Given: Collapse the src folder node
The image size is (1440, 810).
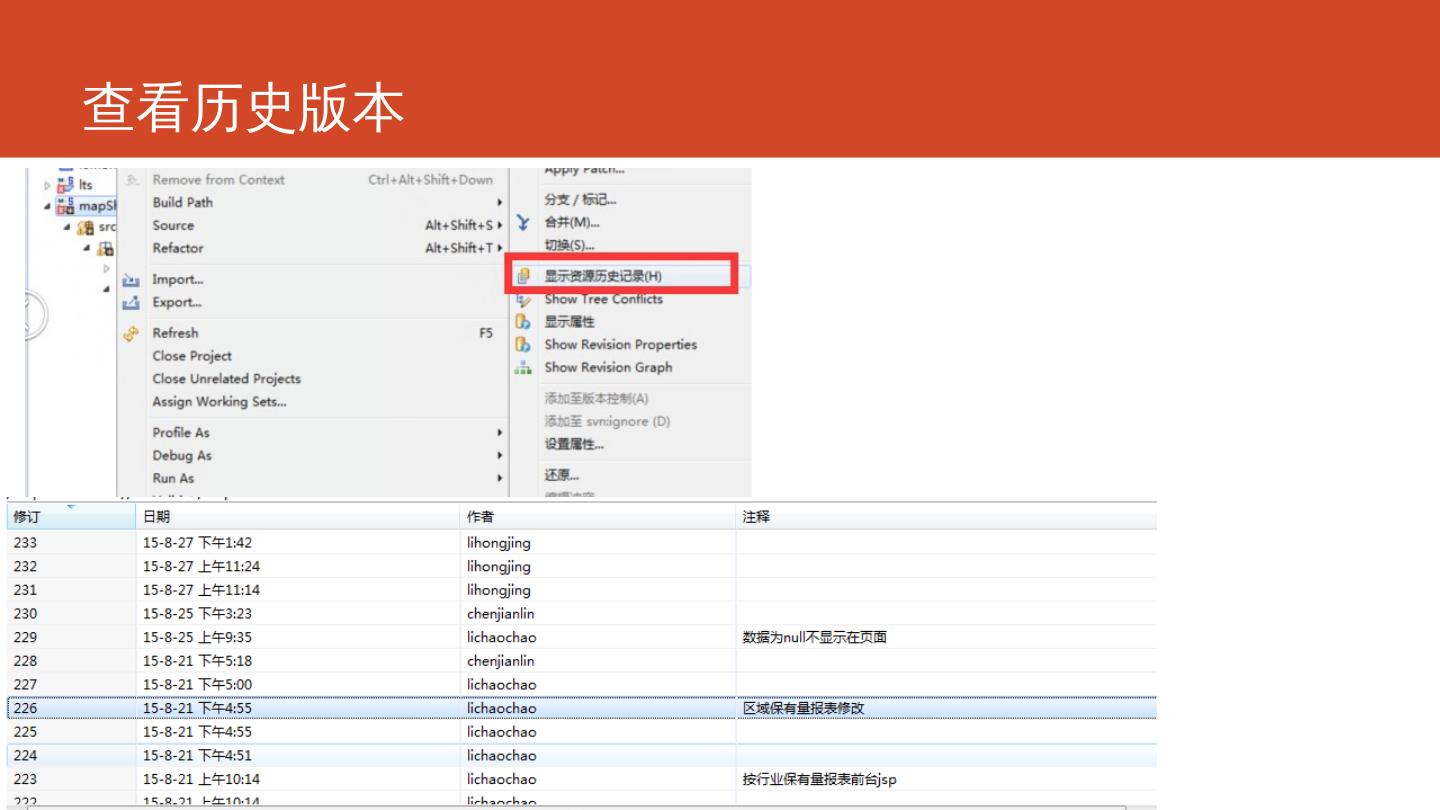Looking at the screenshot, I should (67, 228).
